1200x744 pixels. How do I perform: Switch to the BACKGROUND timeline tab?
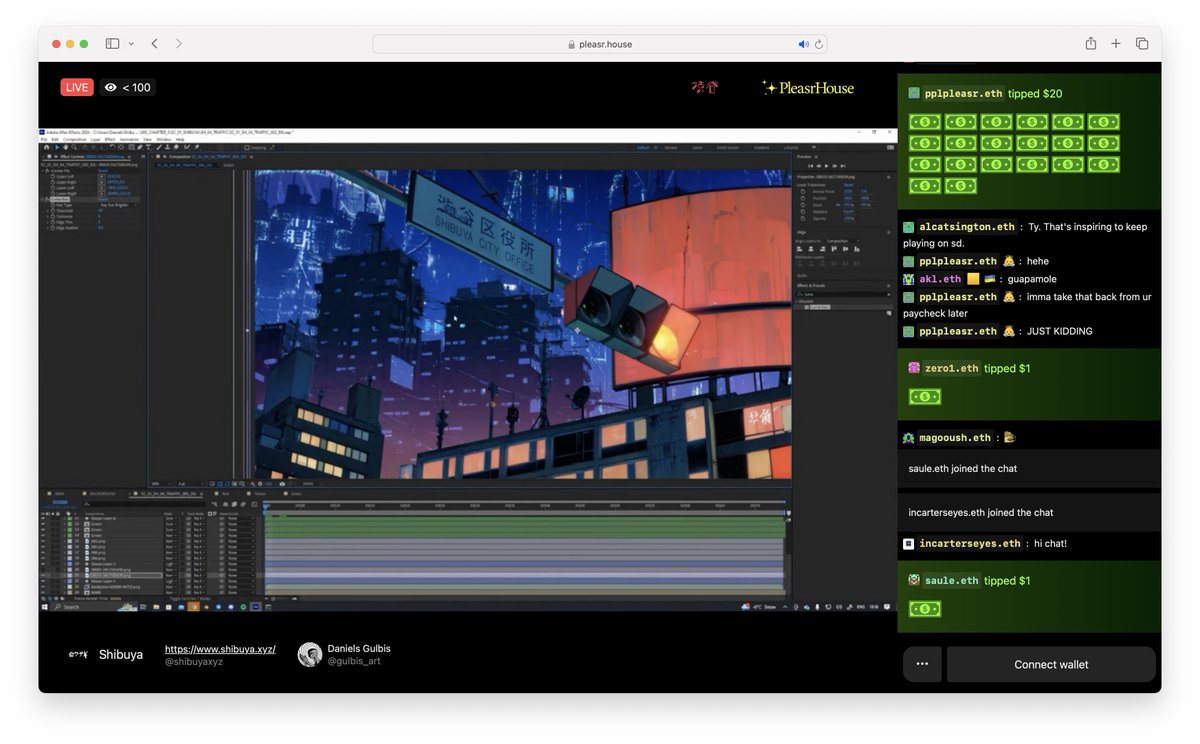click(102, 494)
